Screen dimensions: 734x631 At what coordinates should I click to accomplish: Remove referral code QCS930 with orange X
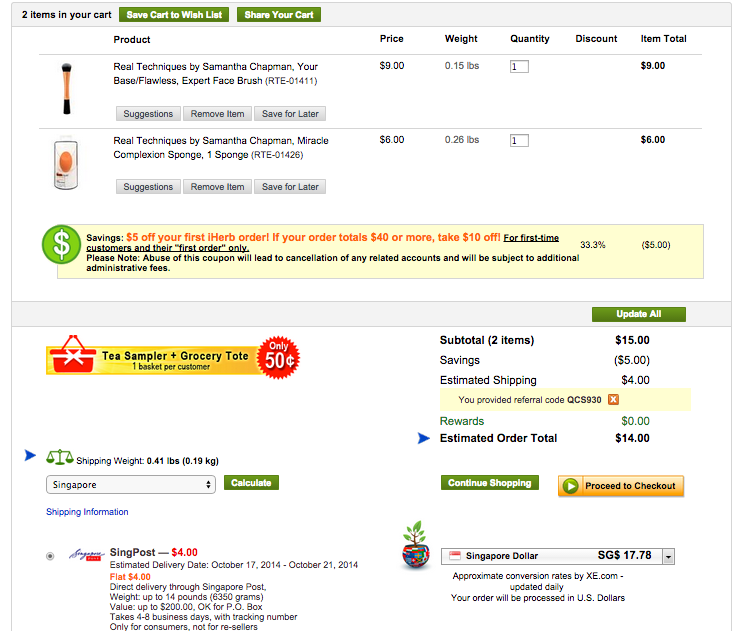pyautogui.click(x=613, y=399)
